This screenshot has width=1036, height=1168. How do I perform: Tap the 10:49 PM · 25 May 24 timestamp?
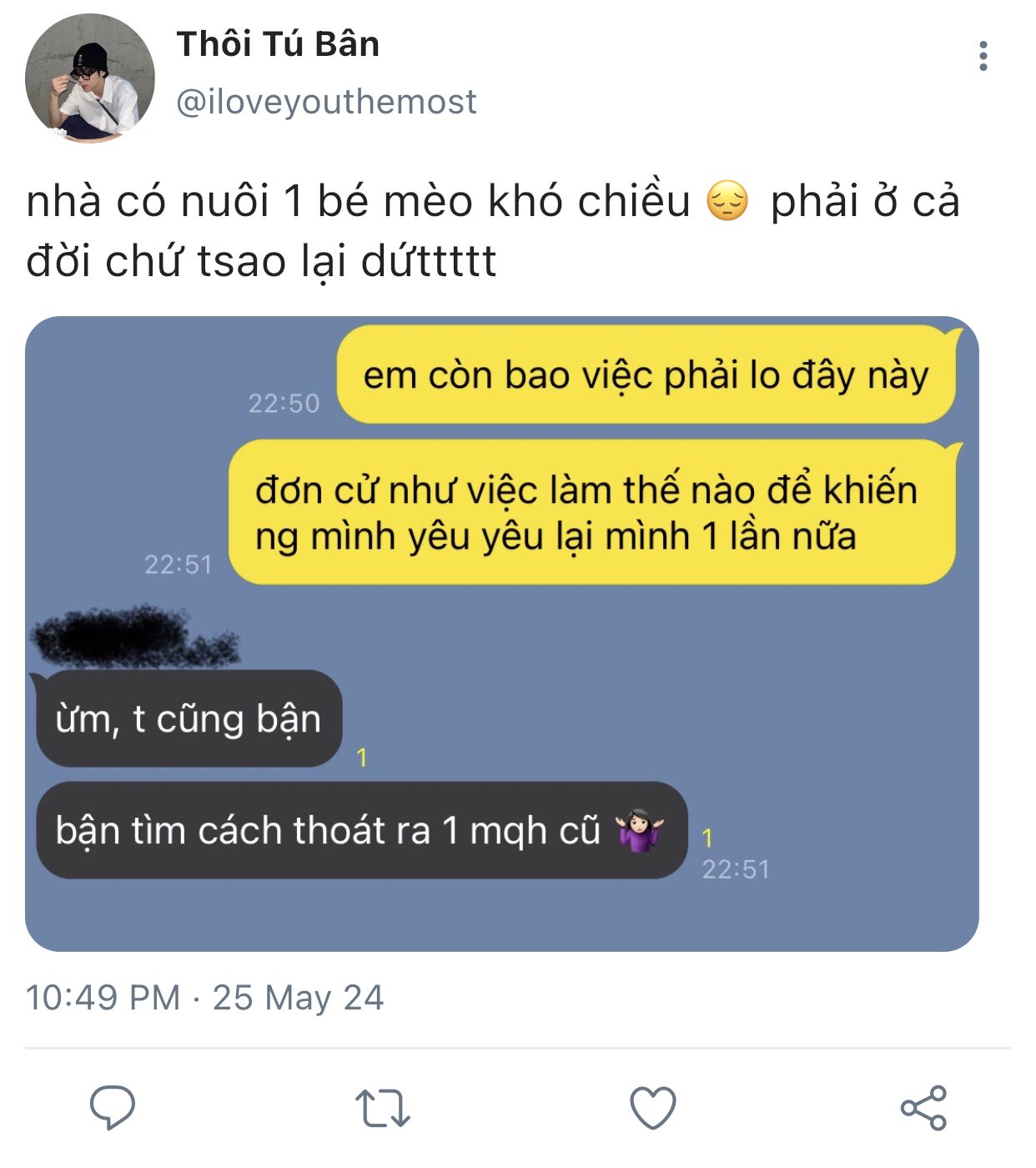tap(204, 998)
